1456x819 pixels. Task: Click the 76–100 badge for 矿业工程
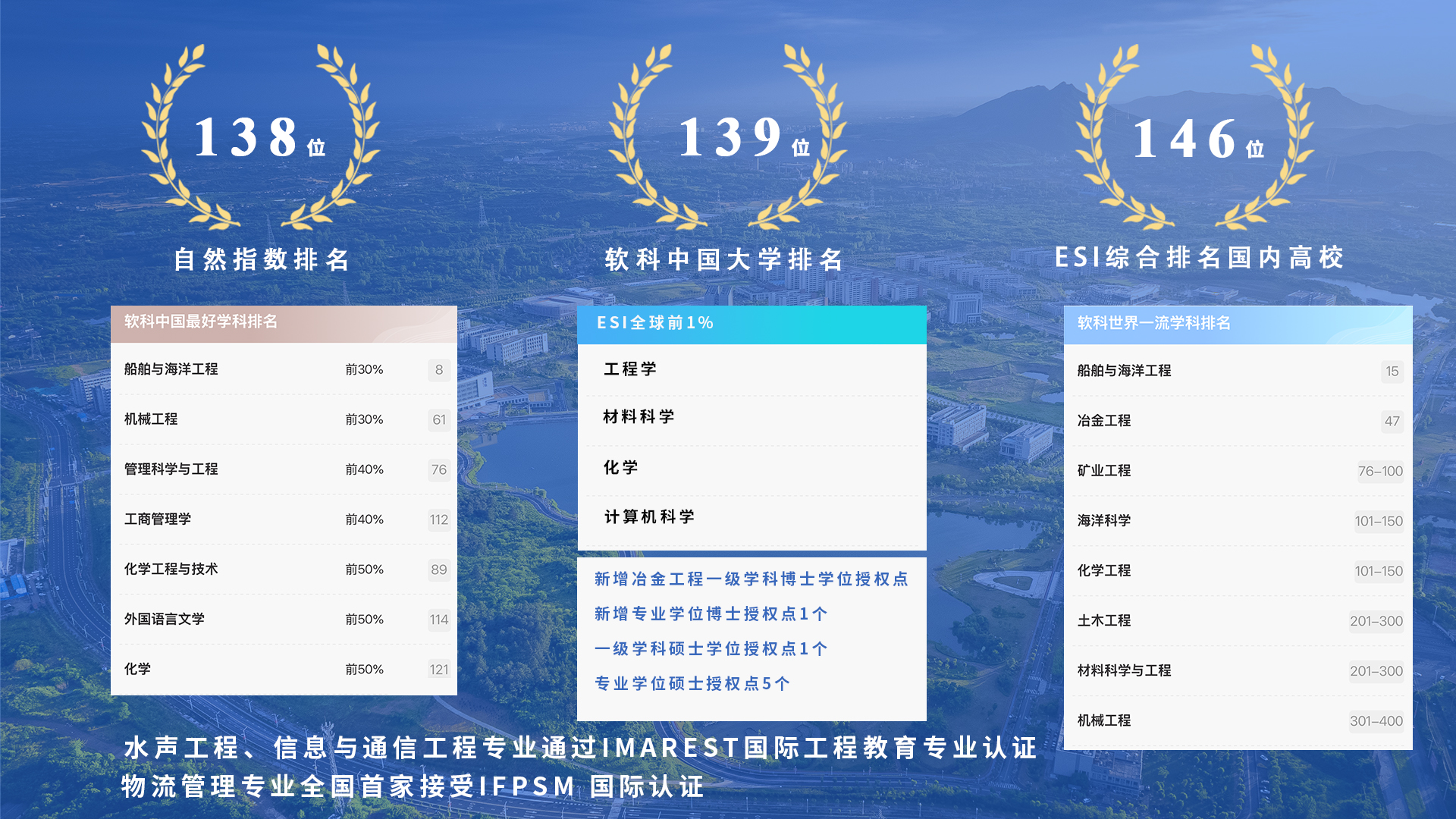pos(1379,472)
